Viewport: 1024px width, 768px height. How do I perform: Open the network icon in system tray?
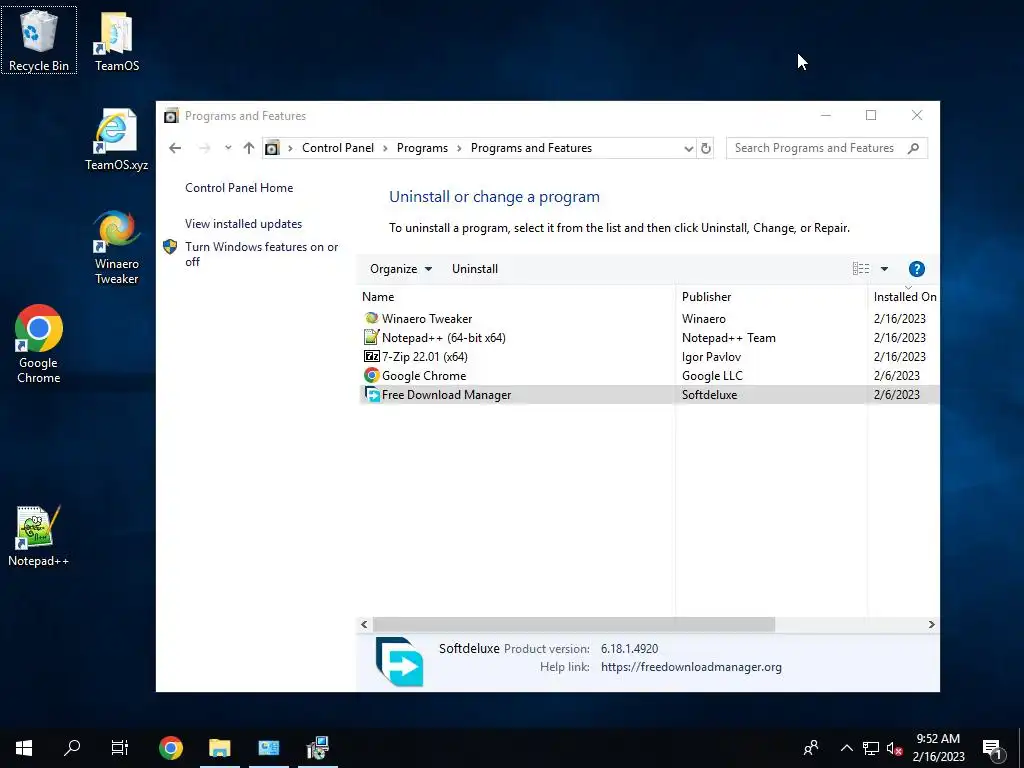(871, 748)
